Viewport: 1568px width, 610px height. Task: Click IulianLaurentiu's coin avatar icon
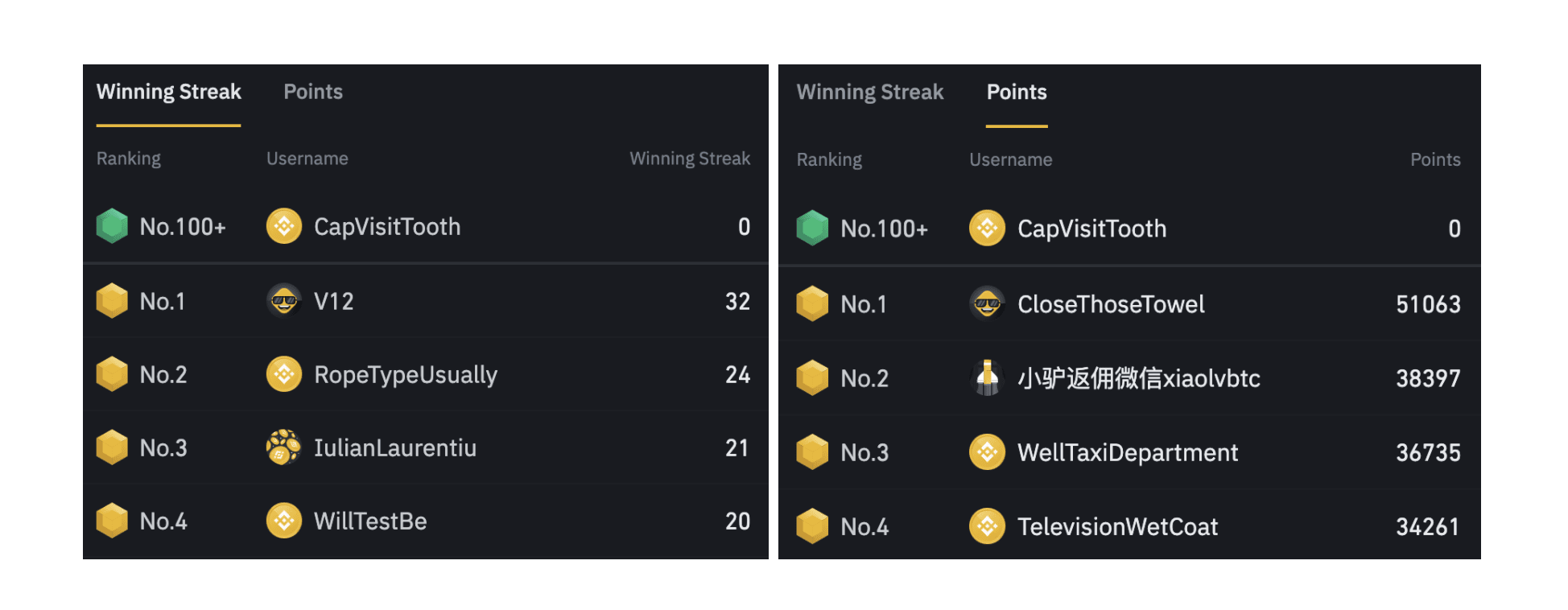pos(283,447)
